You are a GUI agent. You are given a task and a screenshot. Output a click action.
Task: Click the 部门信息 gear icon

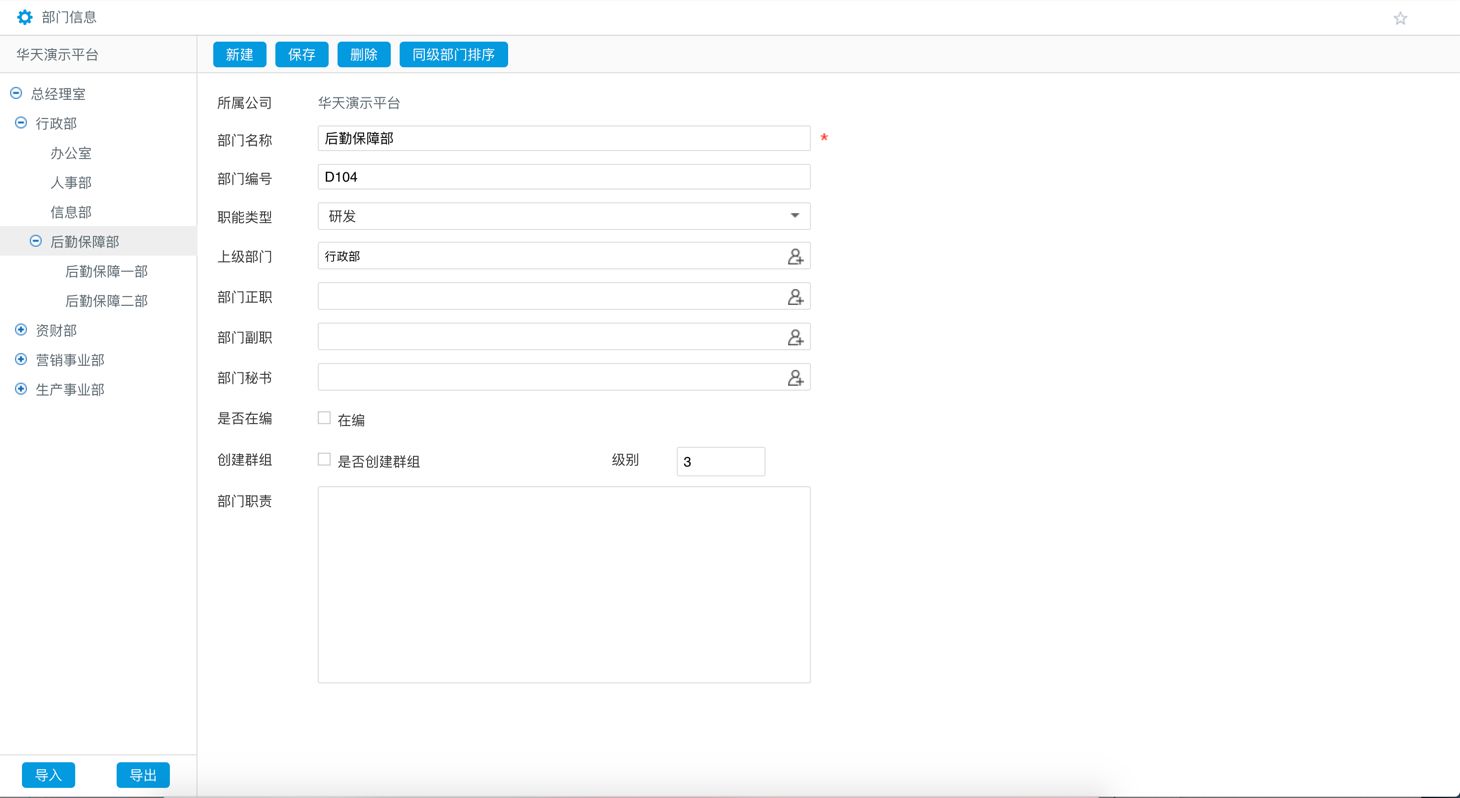point(25,17)
